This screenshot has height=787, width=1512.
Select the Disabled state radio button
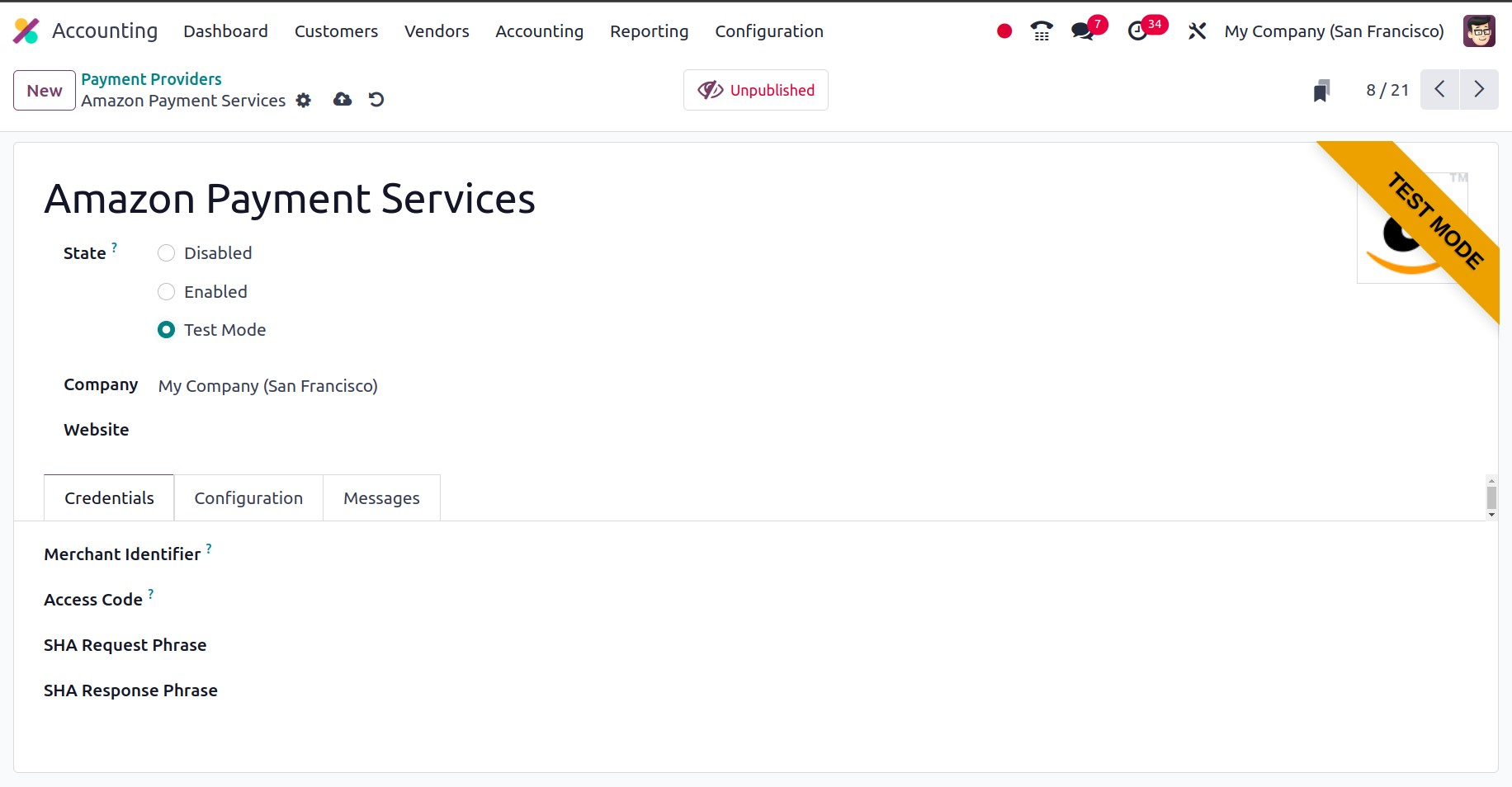click(167, 253)
